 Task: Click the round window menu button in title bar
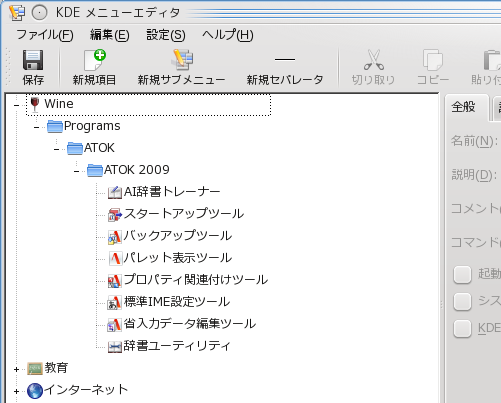[39, 13]
